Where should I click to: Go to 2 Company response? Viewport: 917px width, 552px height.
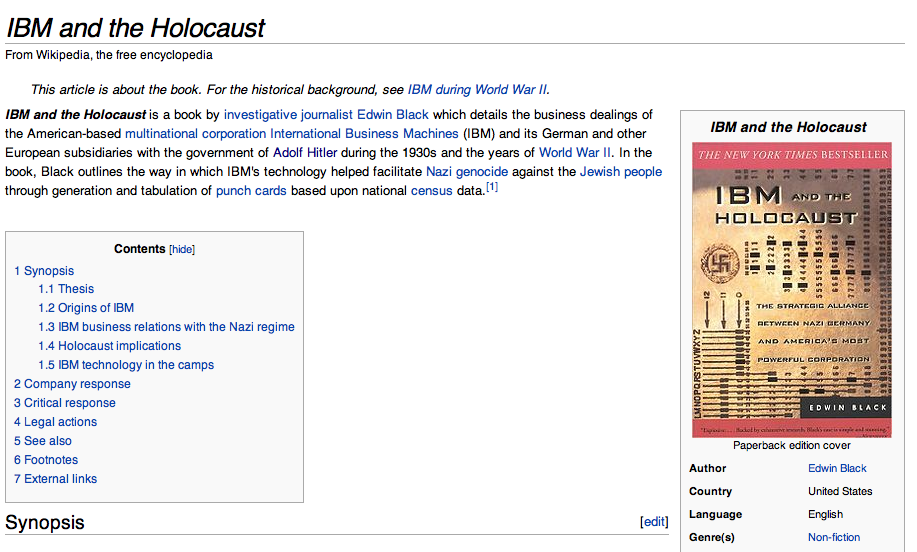tap(73, 384)
